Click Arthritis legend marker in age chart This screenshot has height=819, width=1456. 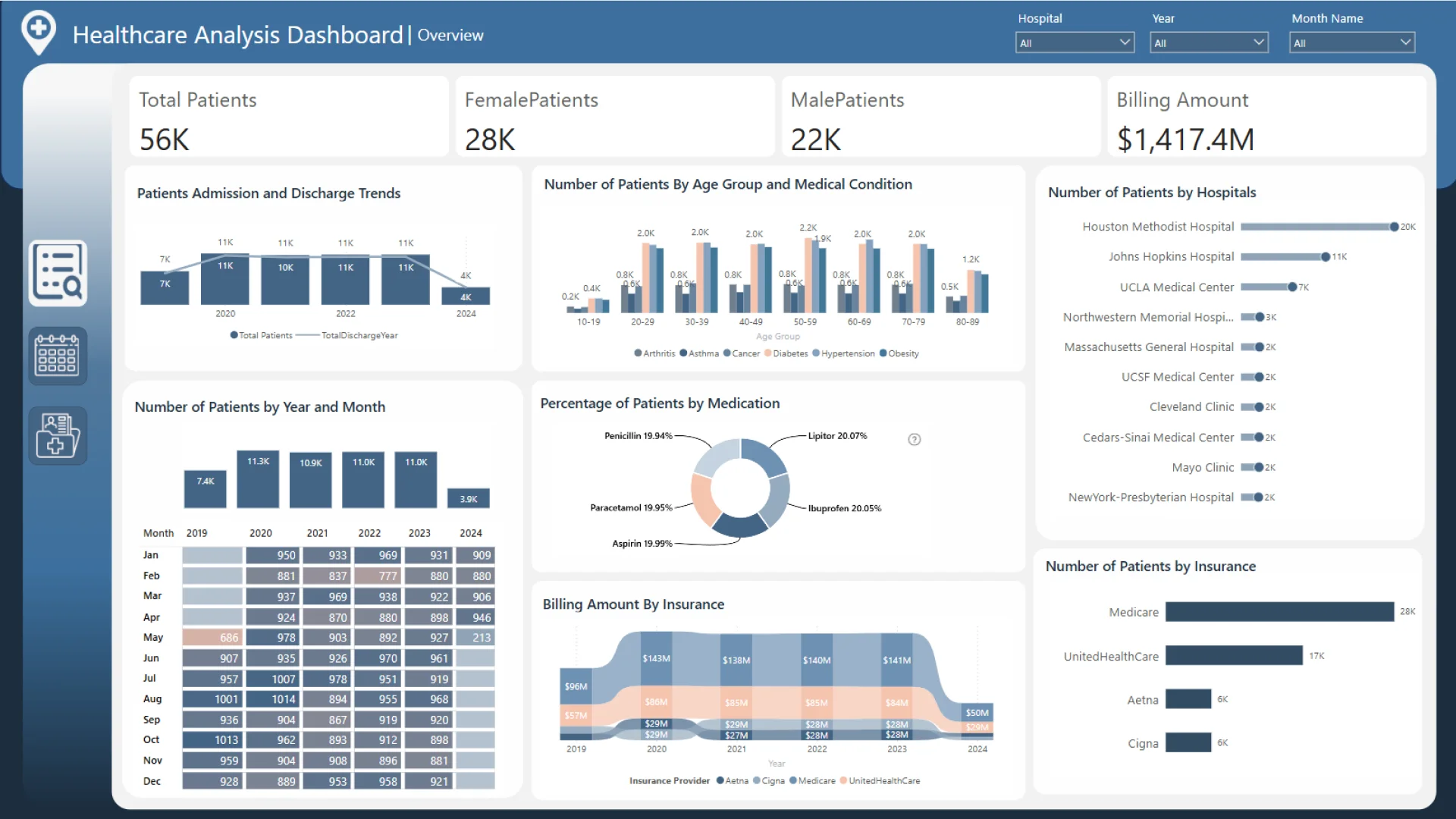pyautogui.click(x=639, y=353)
